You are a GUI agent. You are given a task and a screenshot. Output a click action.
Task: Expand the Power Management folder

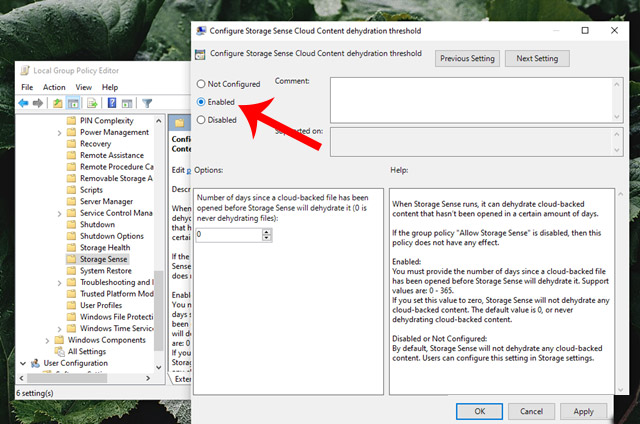click(59, 132)
